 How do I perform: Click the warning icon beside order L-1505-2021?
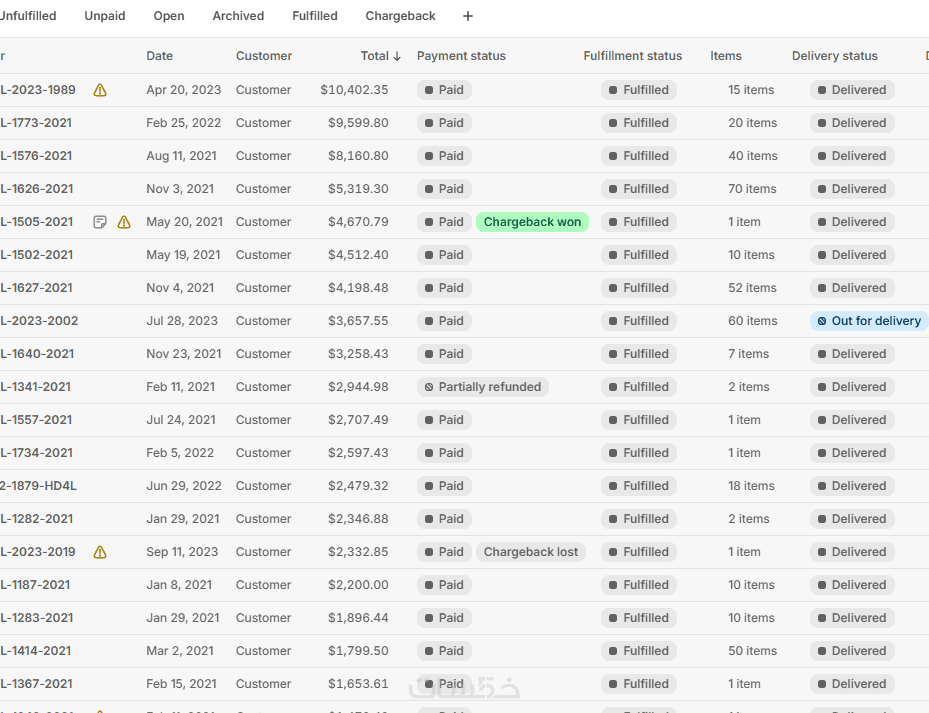click(x=124, y=222)
